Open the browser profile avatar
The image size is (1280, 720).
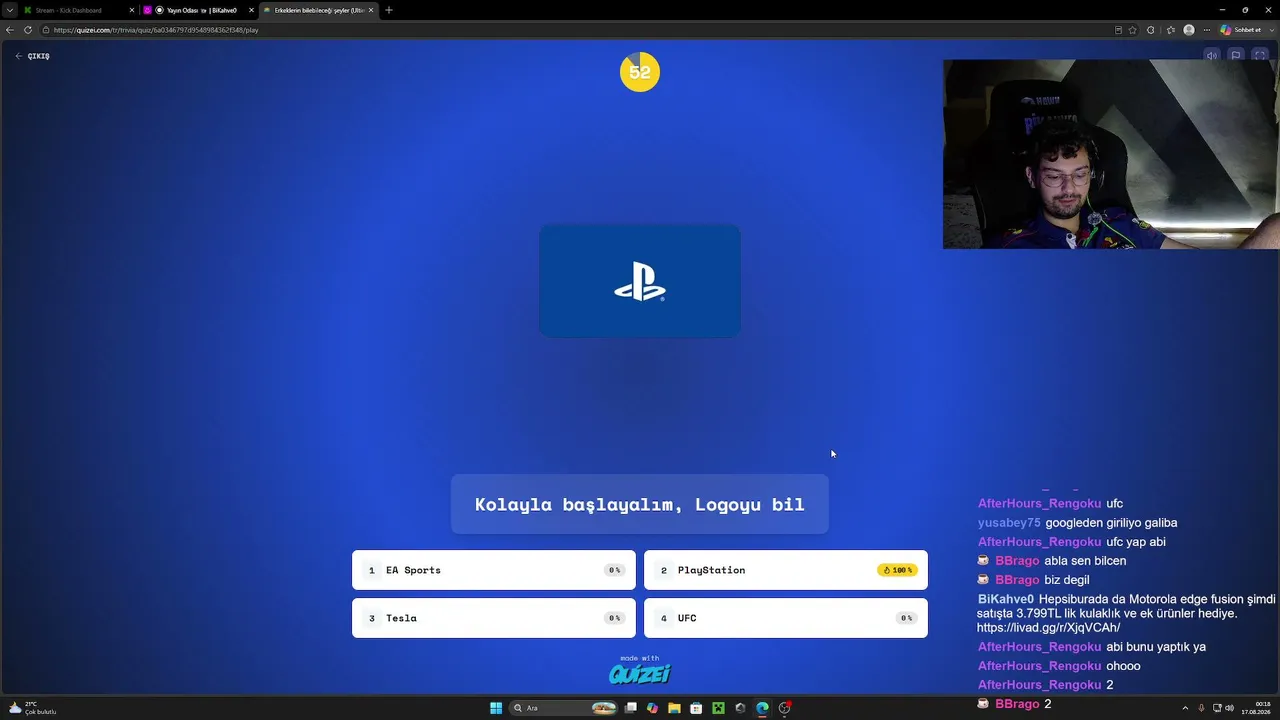(1189, 30)
